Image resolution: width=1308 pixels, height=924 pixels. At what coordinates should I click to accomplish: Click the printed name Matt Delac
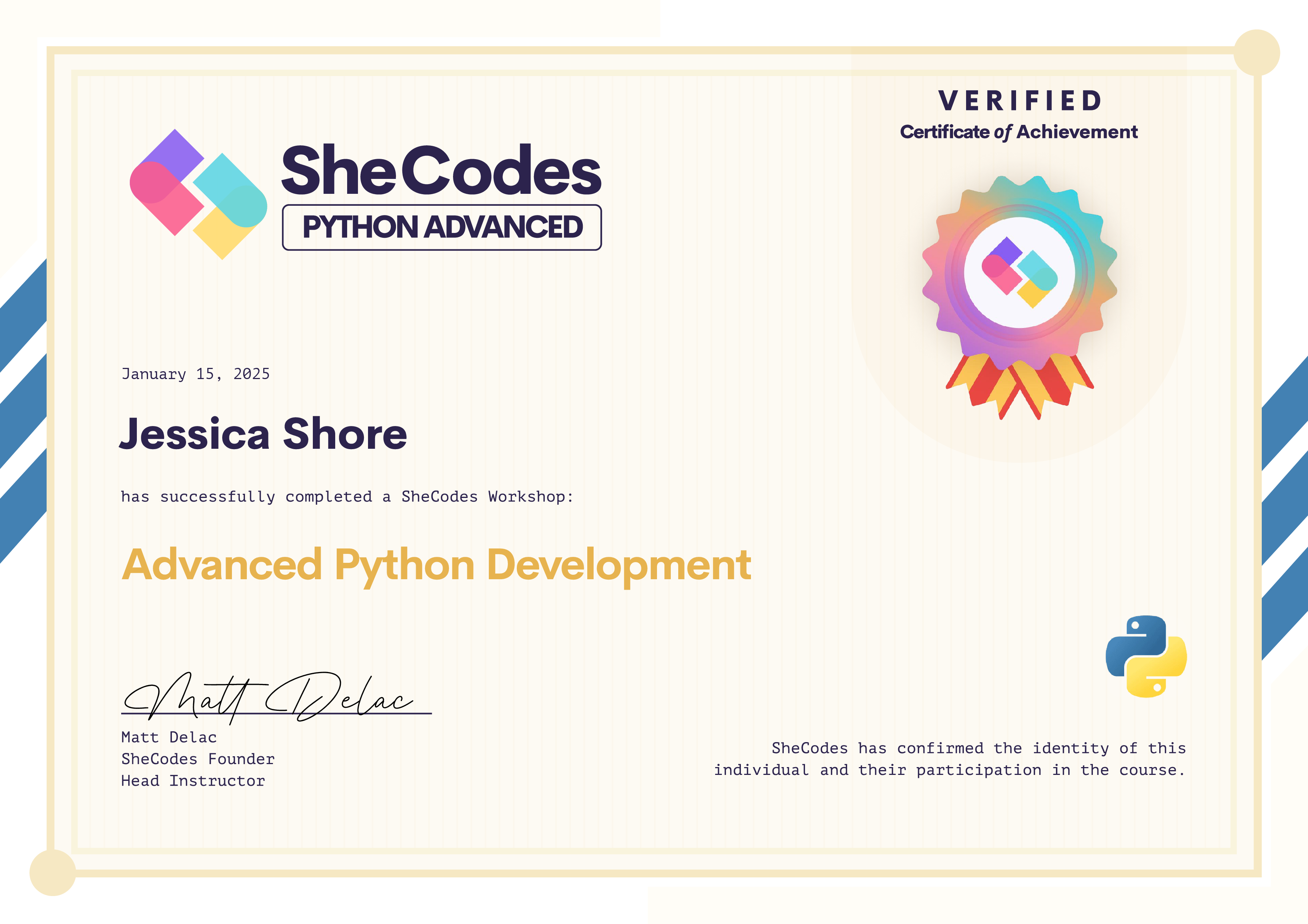(169, 737)
